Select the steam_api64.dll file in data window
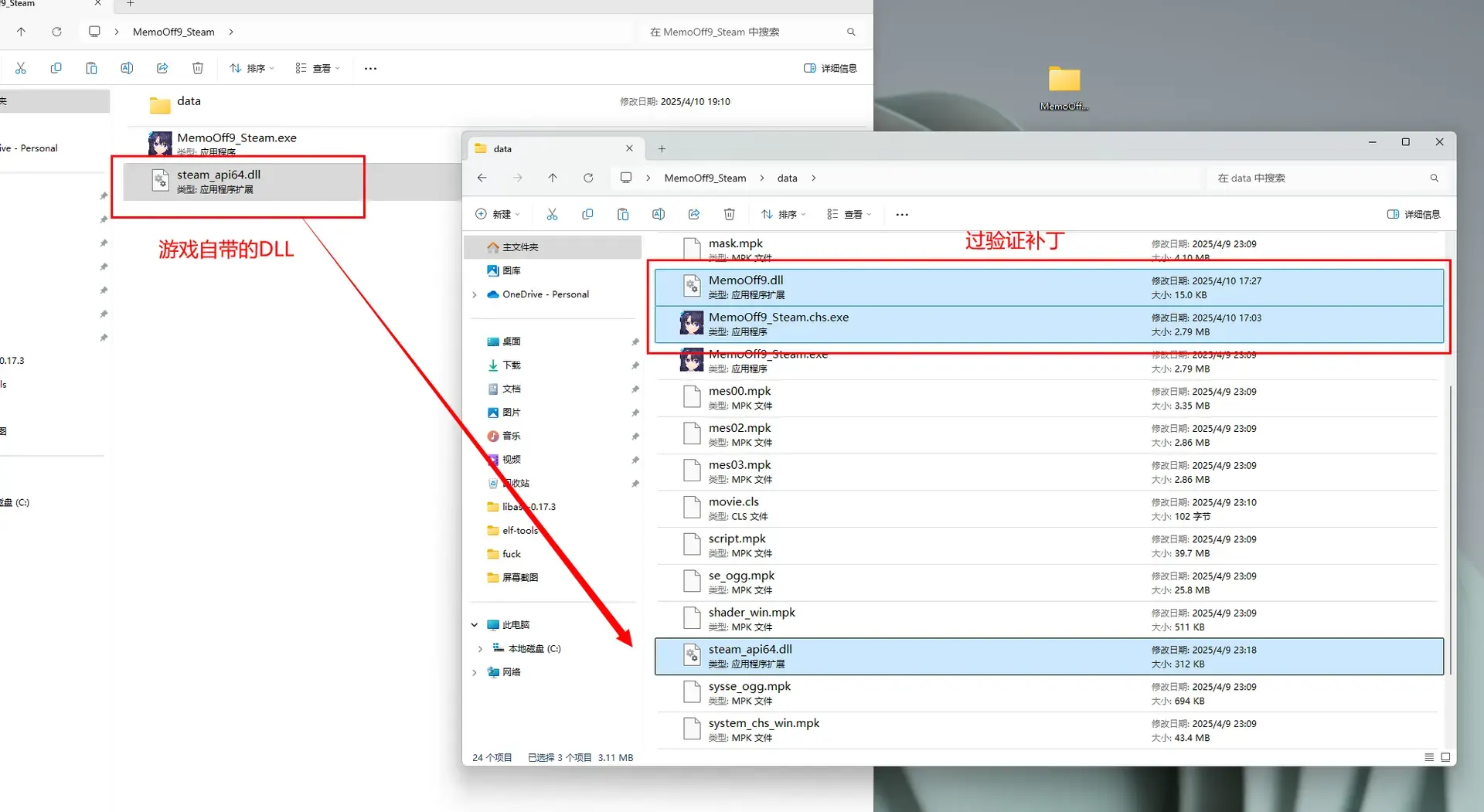This screenshot has height=812, width=1484. tap(1049, 657)
